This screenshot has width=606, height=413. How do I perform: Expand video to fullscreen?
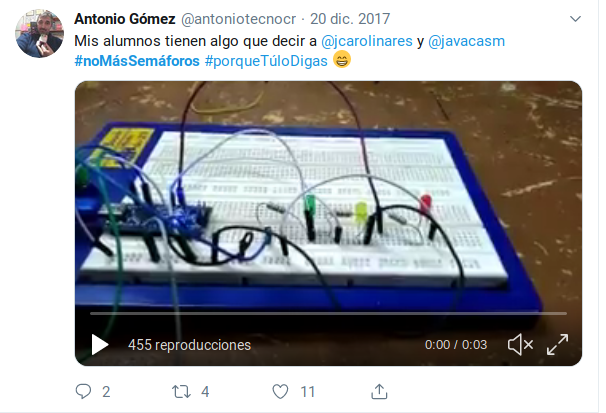(557, 344)
